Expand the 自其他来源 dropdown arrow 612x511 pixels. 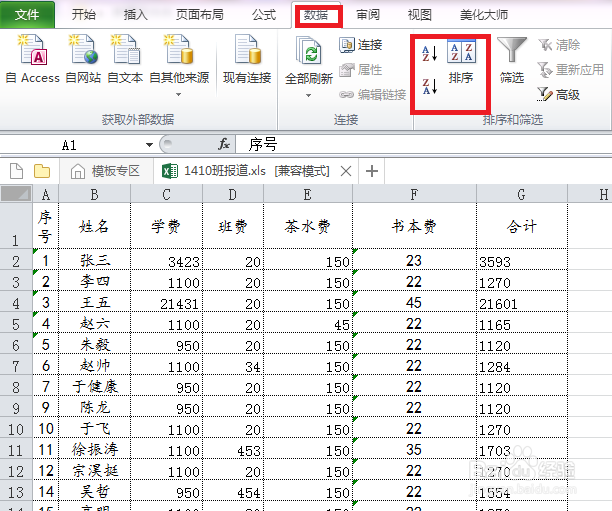click(178, 94)
